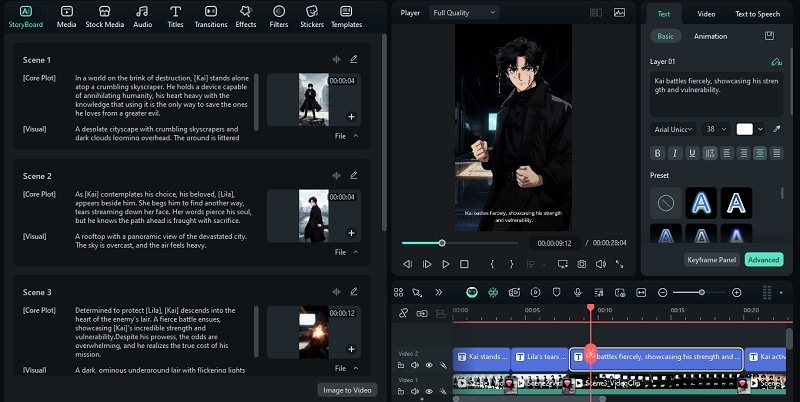Image resolution: width=800 pixels, height=402 pixels.
Task: Take a snapshot of the preview
Action: [x=582, y=264]
